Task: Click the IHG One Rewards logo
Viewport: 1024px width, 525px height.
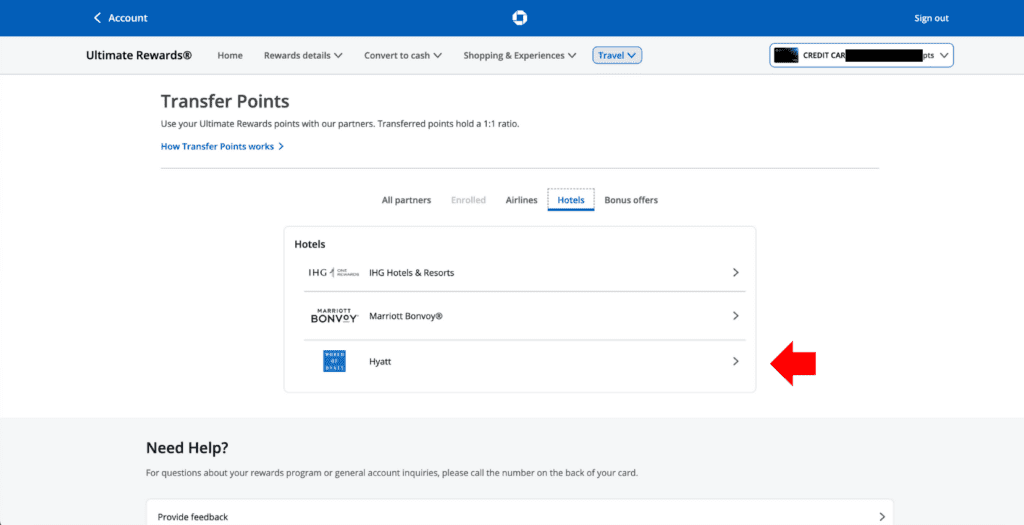Action: click(334, 273)
